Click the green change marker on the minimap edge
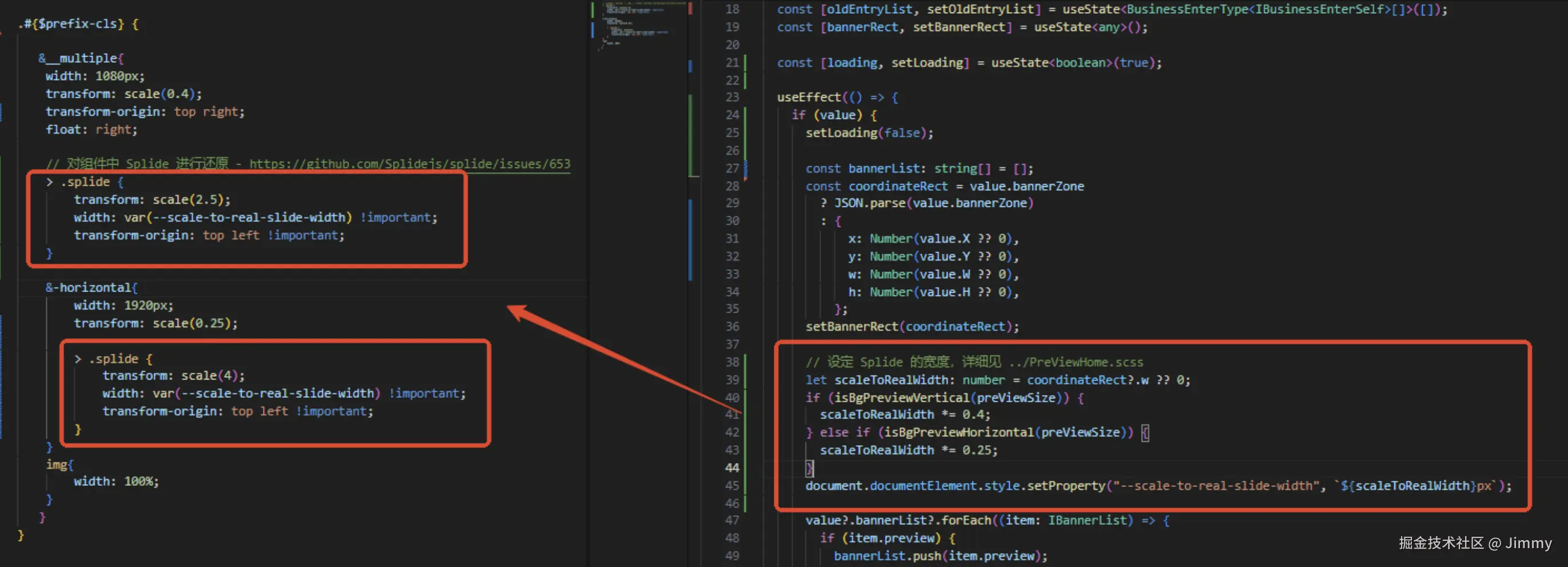The image size is (1568, 567). point(592,10)
